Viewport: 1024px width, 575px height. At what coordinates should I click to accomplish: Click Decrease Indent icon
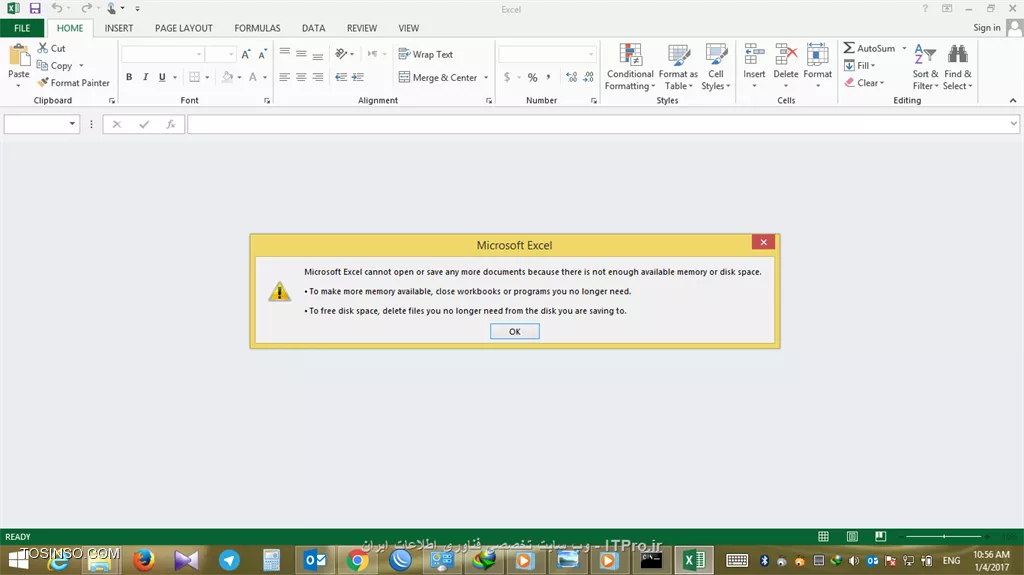click(x=341, y=77)
